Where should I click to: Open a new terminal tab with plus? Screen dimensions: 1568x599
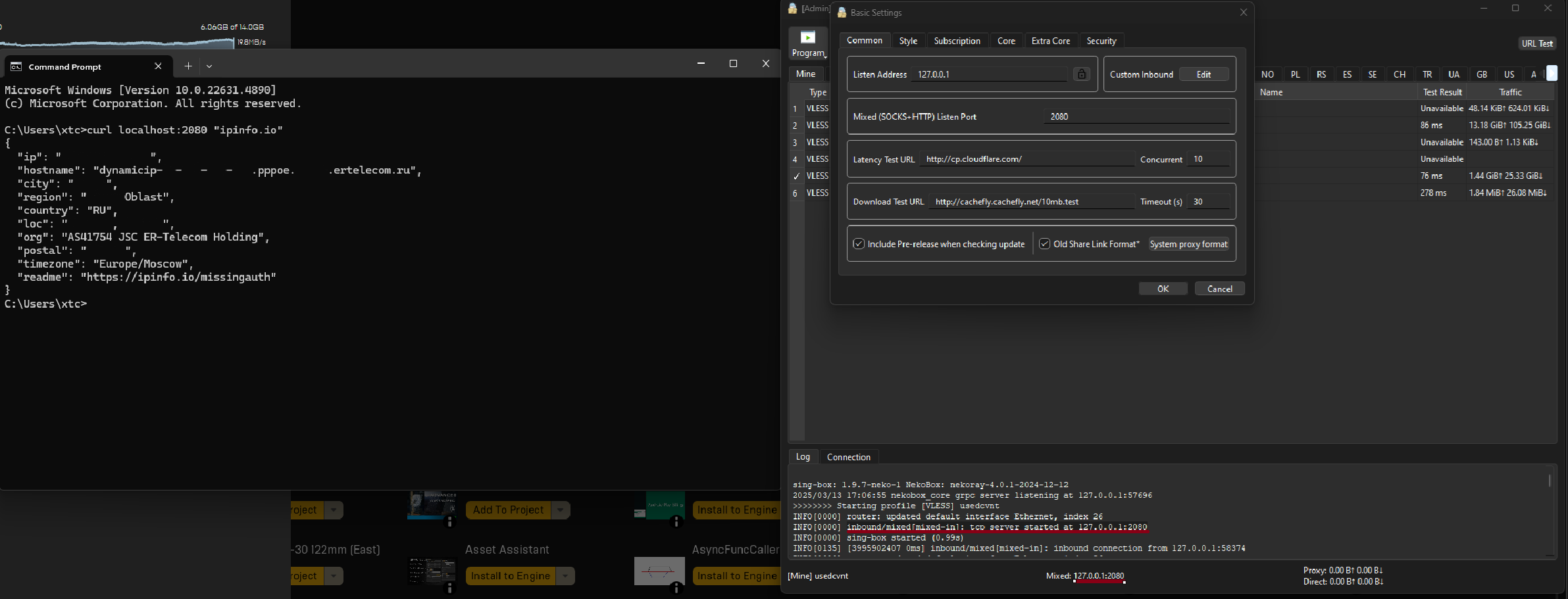[x=188, y=66]
